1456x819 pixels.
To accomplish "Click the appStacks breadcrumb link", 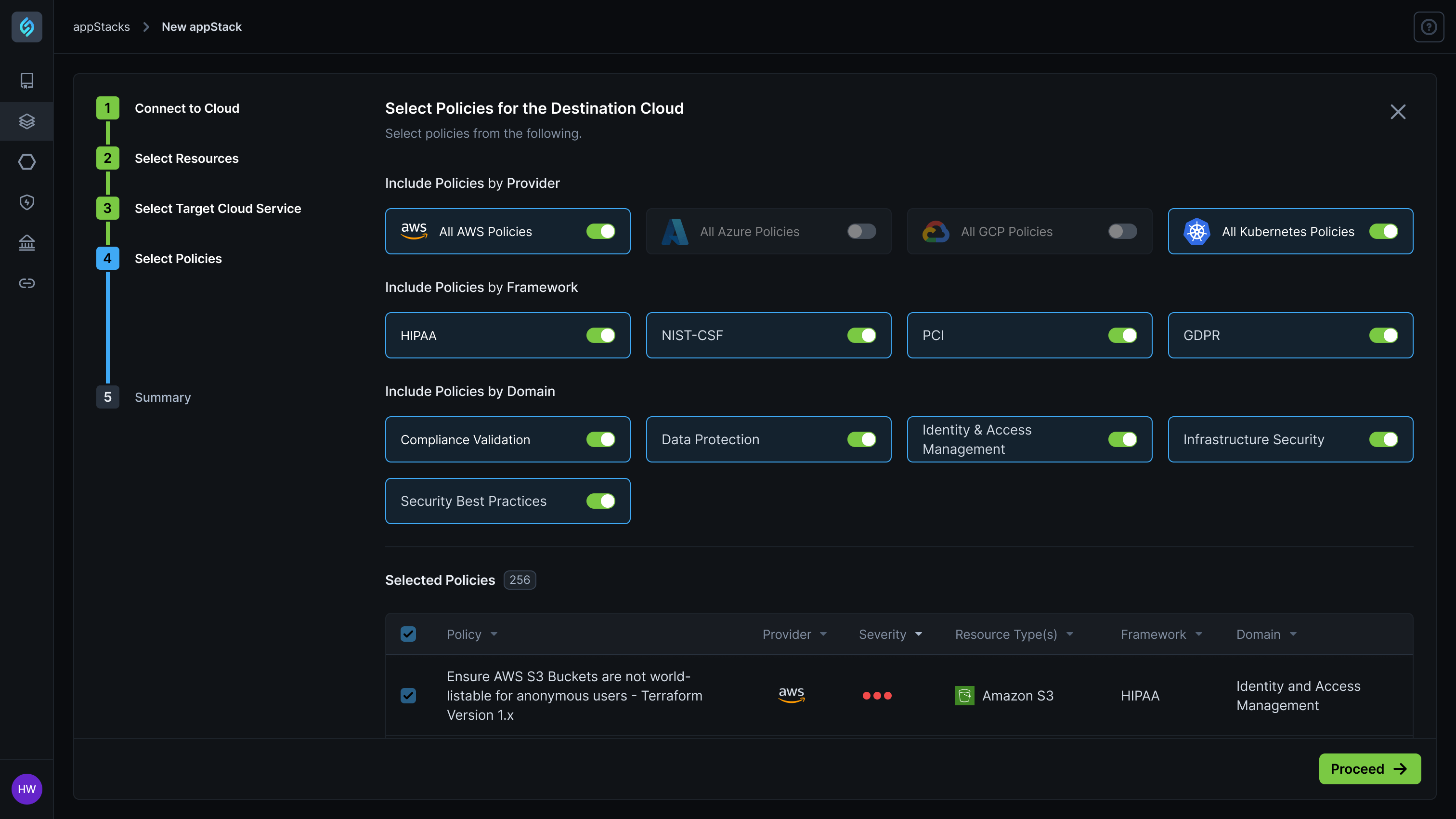I will [x=101, y=26].
